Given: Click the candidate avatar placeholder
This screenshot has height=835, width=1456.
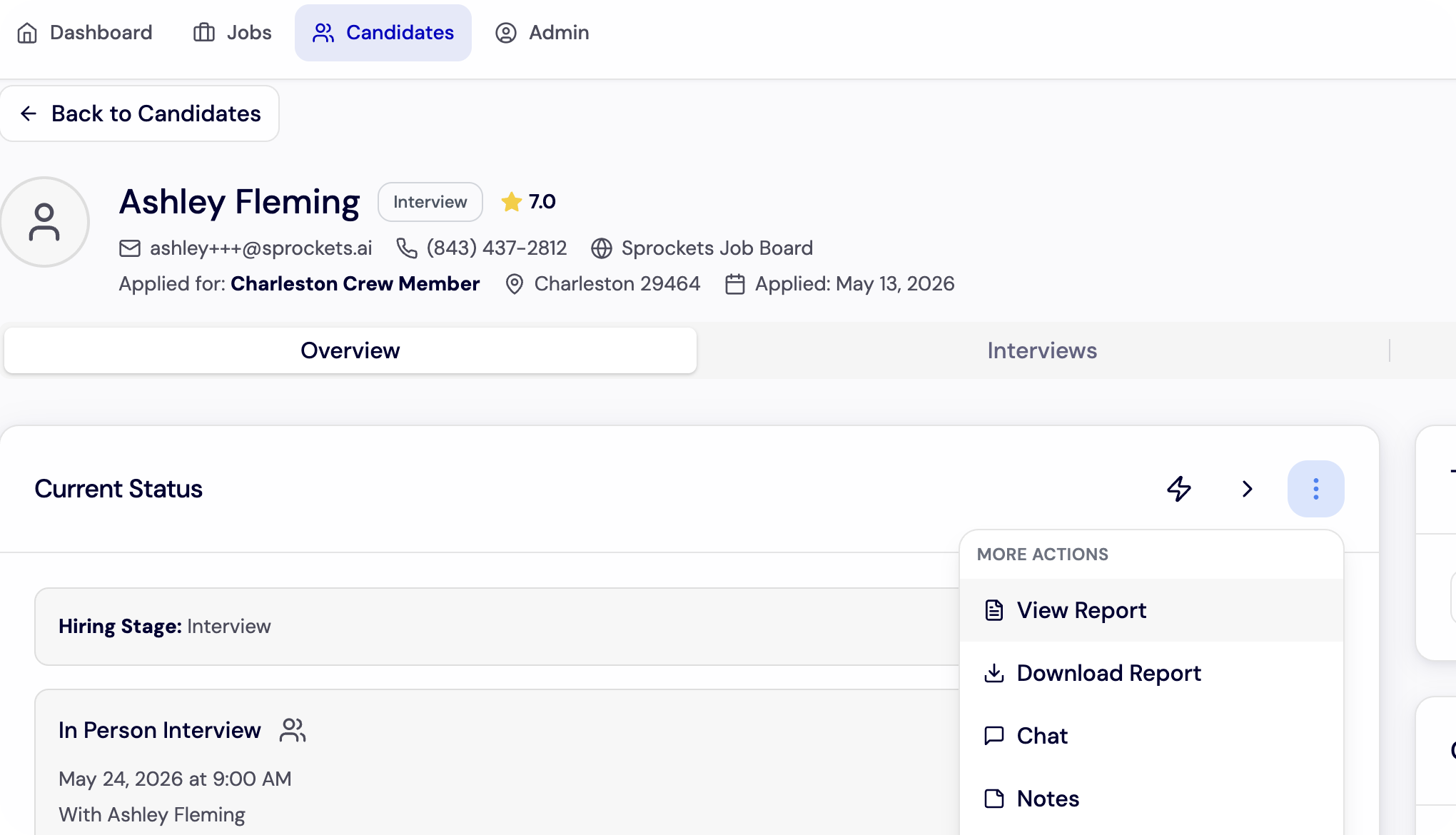Looking at the screenshot, I should 44,222.
